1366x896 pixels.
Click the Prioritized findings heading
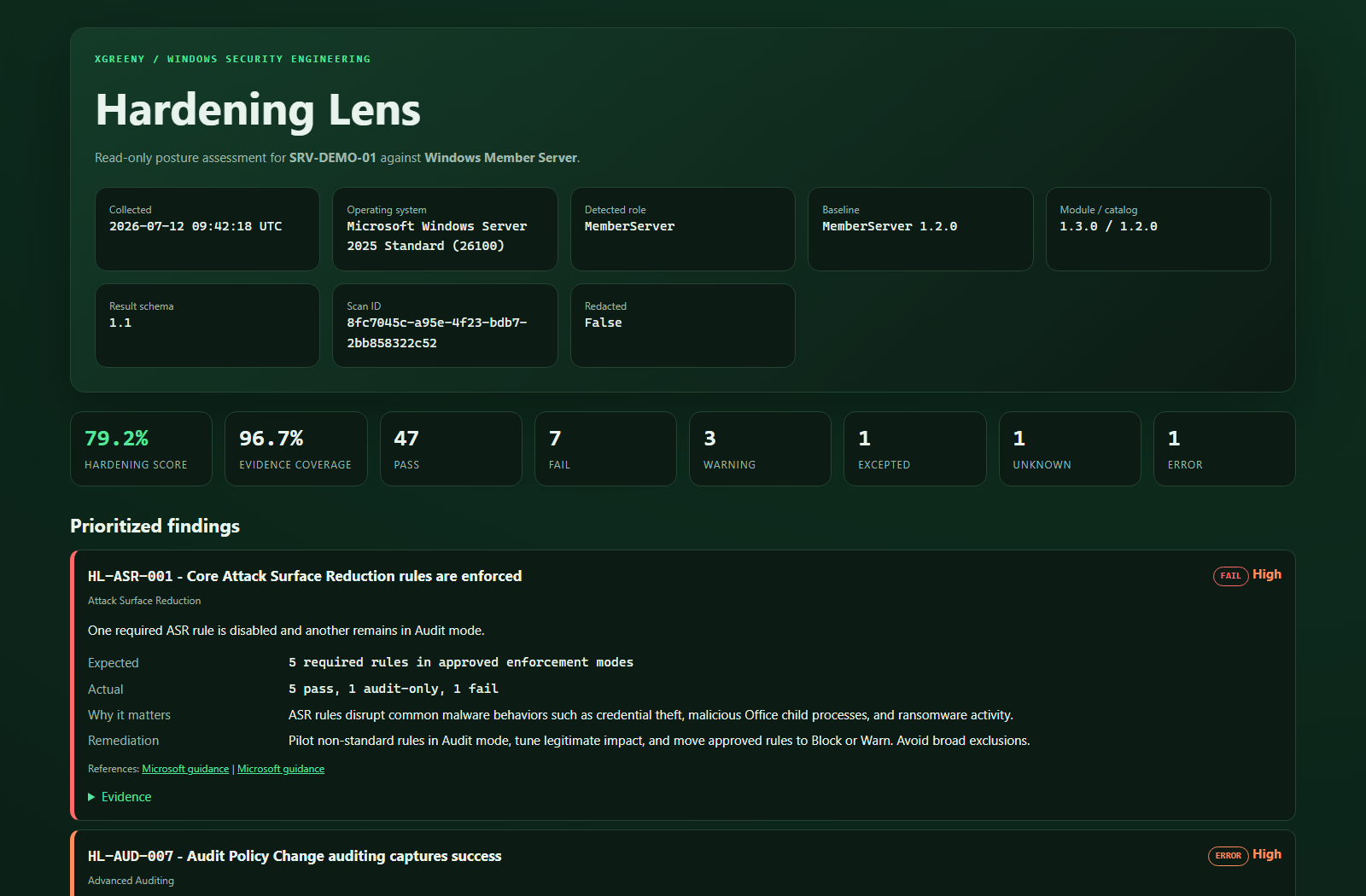(x=155, y=526)
